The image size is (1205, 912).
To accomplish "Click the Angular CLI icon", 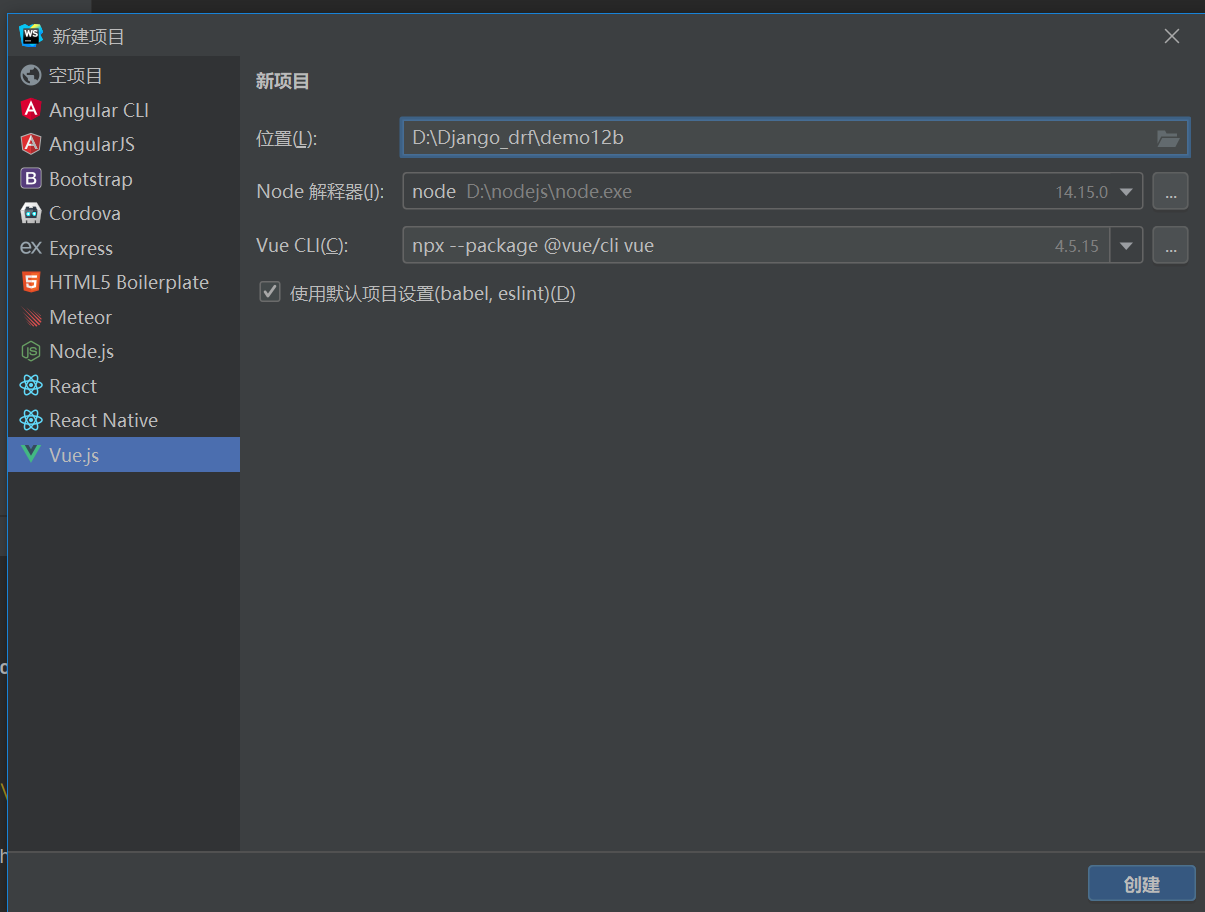I will click(x=31, y=110).
